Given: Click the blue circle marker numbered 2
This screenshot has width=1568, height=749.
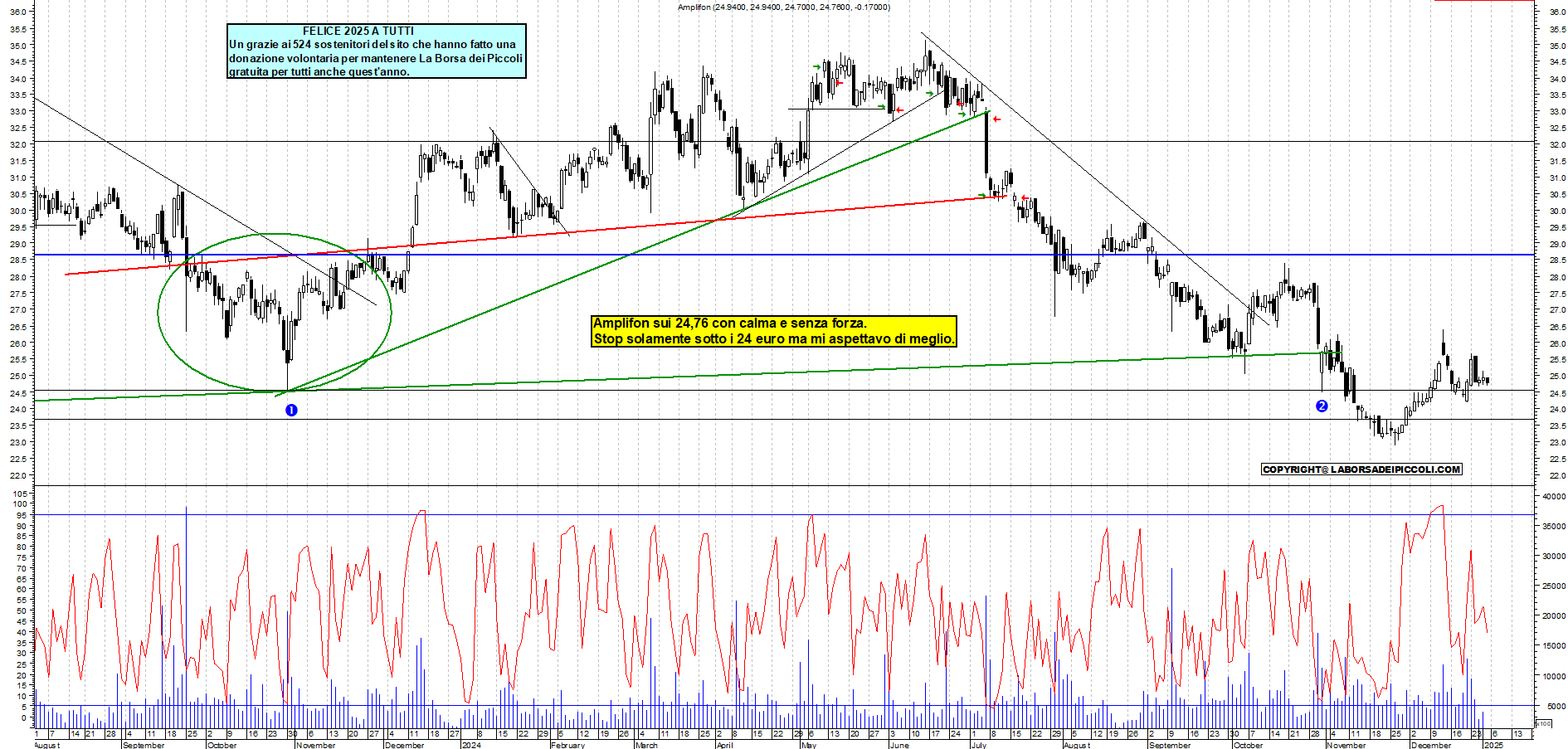Looking at the screenshot, I should (x=1322, y=406).
